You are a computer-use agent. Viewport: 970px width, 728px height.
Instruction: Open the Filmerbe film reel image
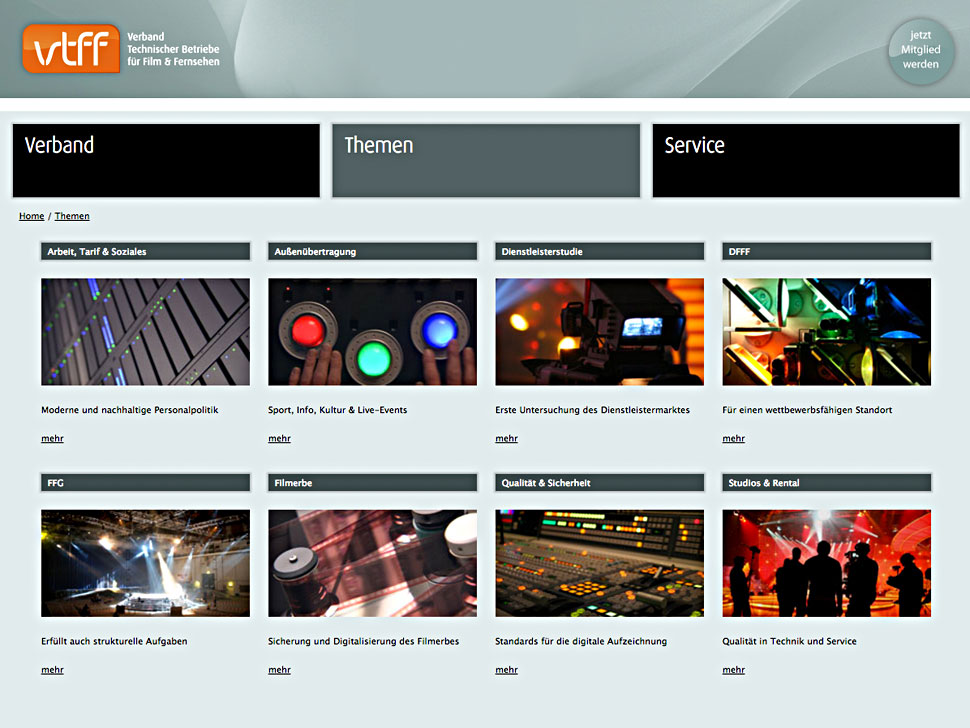point(372,563)
